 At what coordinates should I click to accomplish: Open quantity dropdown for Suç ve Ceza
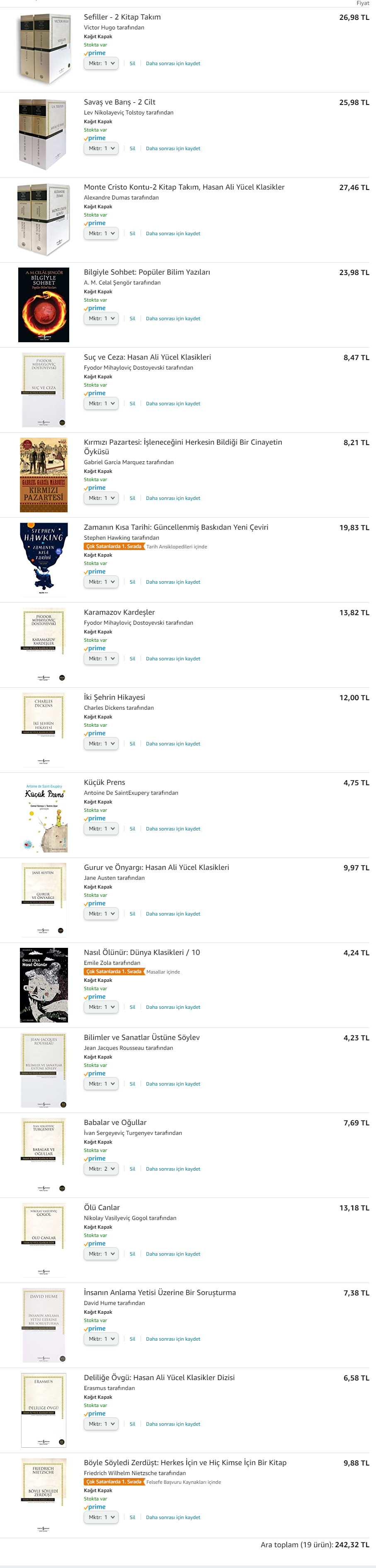pos(101,404)
